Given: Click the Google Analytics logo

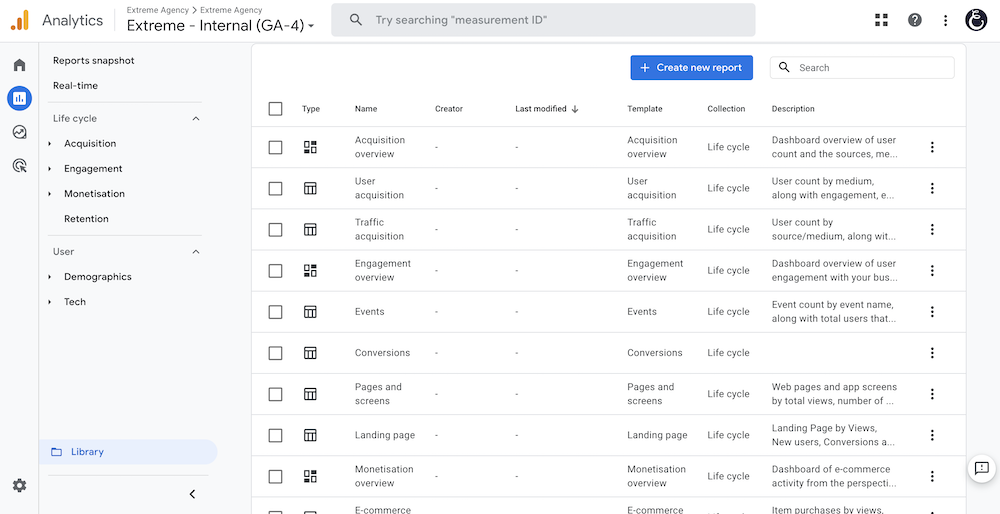Looking at the screenshot, I should (x=19, y=20).
